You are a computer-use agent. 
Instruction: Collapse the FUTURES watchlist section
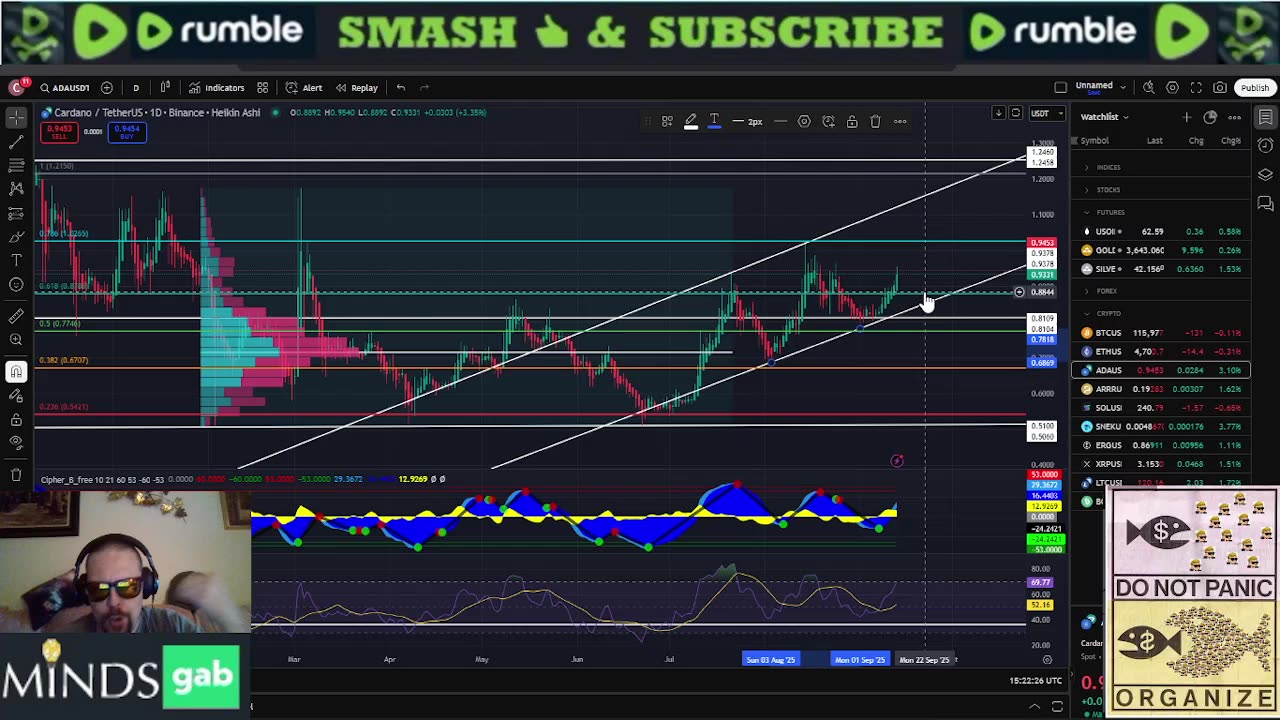[1086, 213]
